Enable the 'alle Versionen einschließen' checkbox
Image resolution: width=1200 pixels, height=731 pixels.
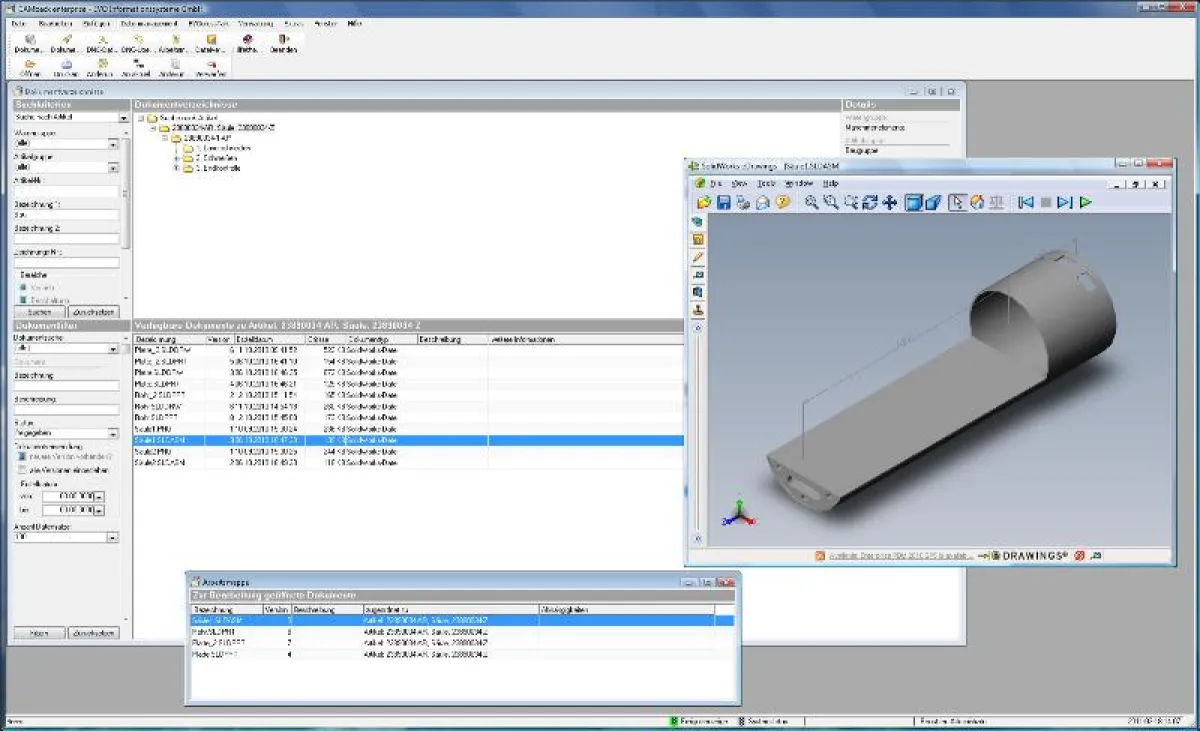21,469
